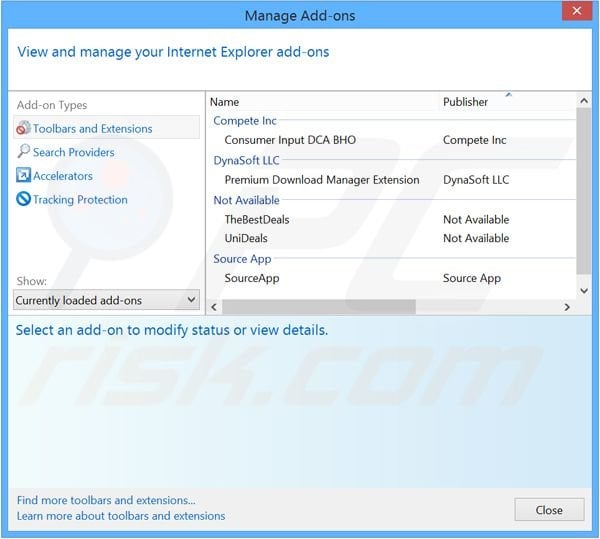Select Toolbars and Extensions add-on type

point(106,128)
